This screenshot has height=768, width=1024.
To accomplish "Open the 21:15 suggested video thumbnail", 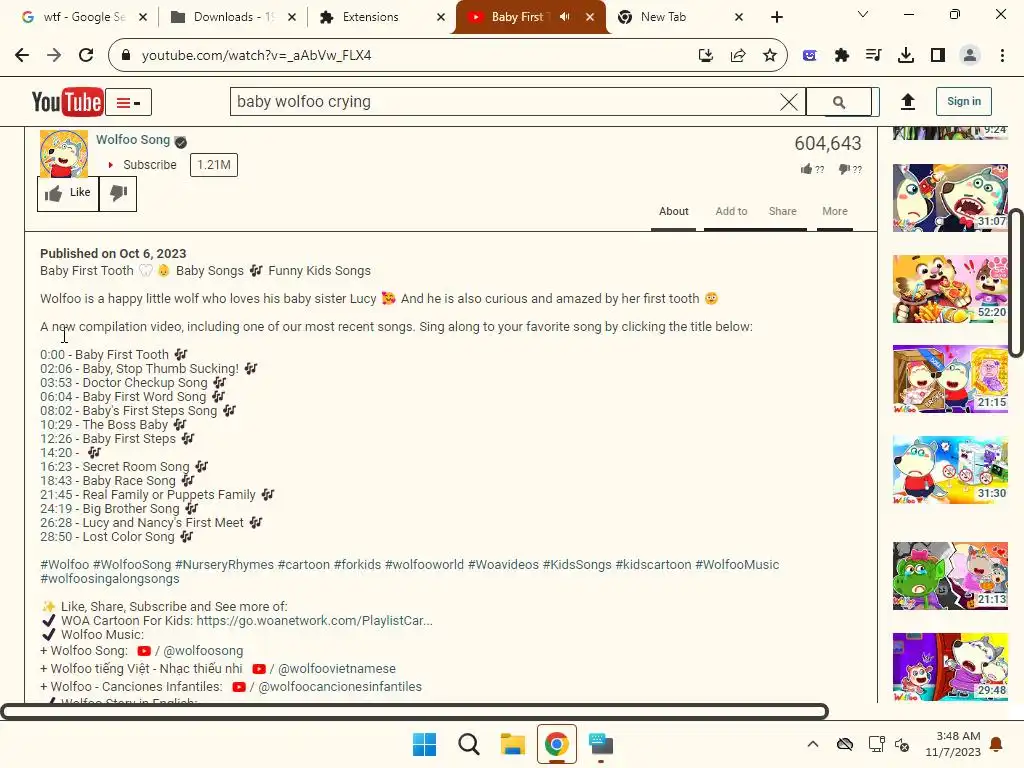I will point(950,379).
